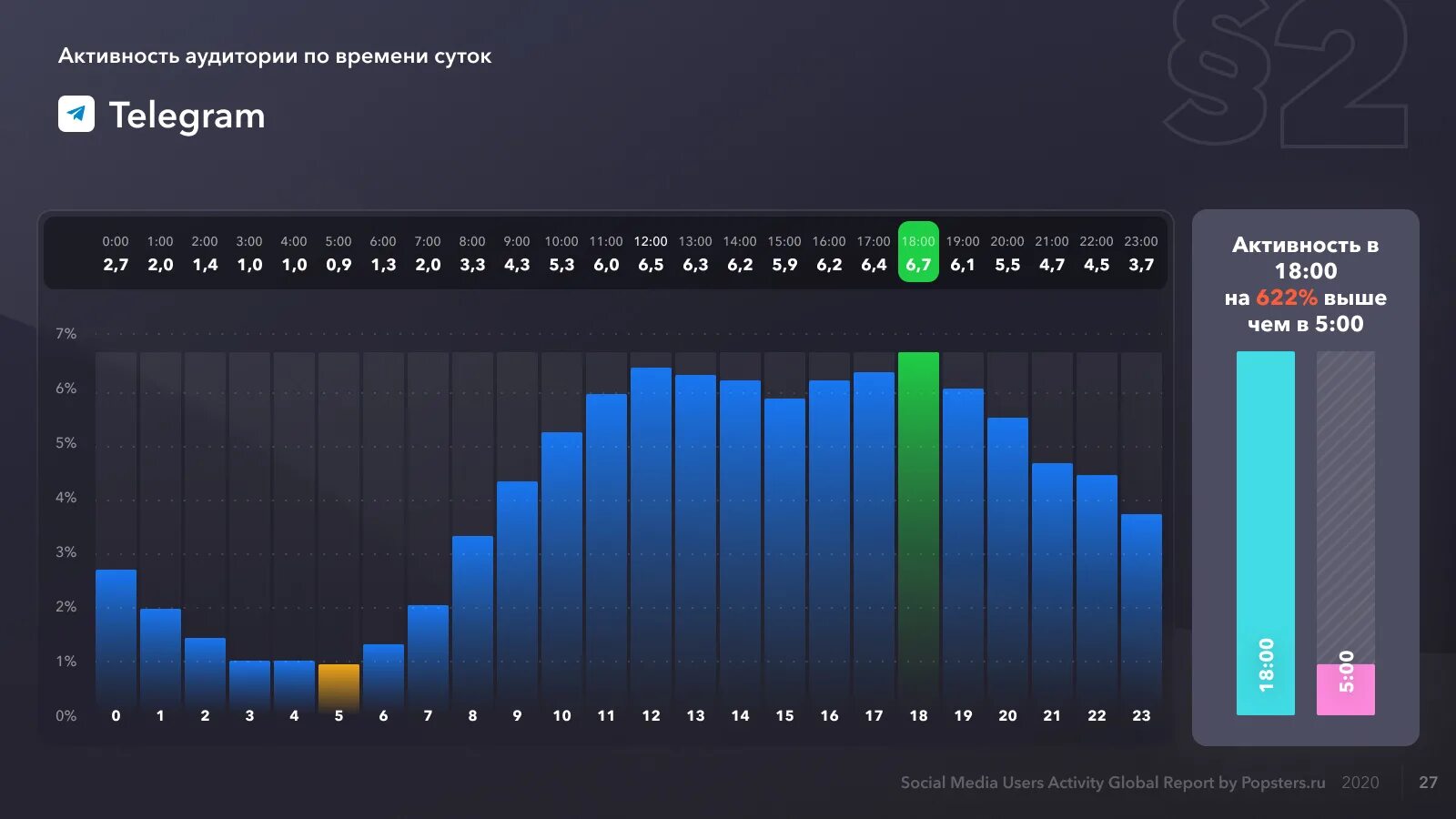The height and width of the screenshot is (819, 1456).
Task: Click the 0% y-axis label
Action: 66,716
